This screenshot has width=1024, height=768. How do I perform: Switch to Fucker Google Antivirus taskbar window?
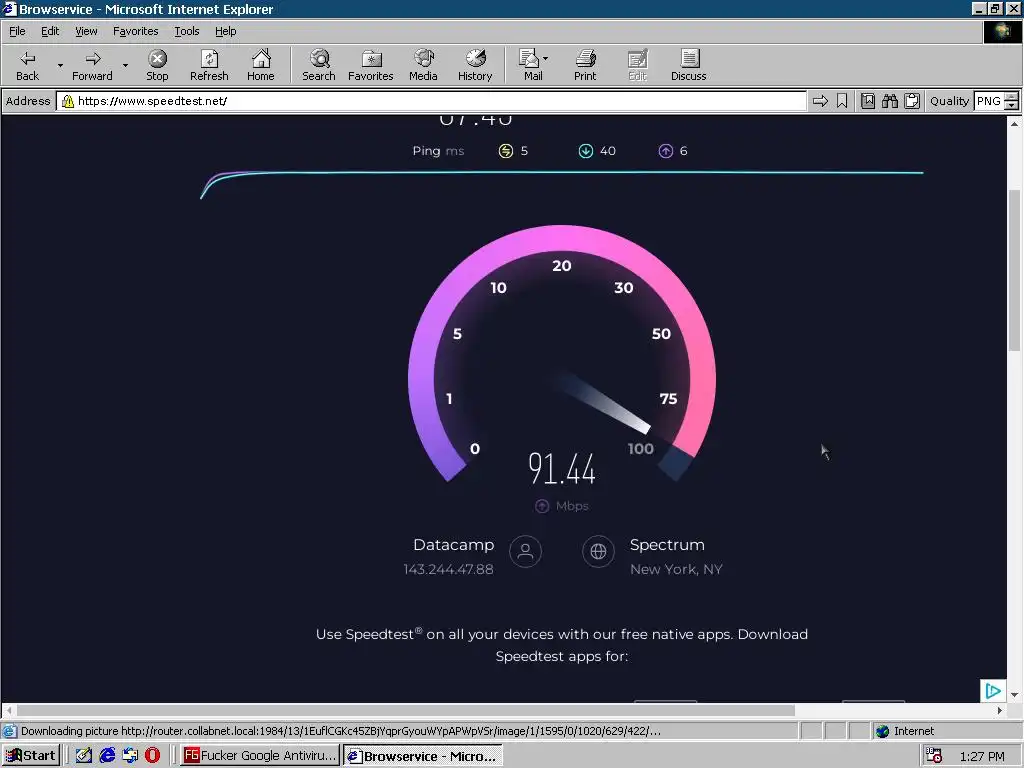click(260, 756)
